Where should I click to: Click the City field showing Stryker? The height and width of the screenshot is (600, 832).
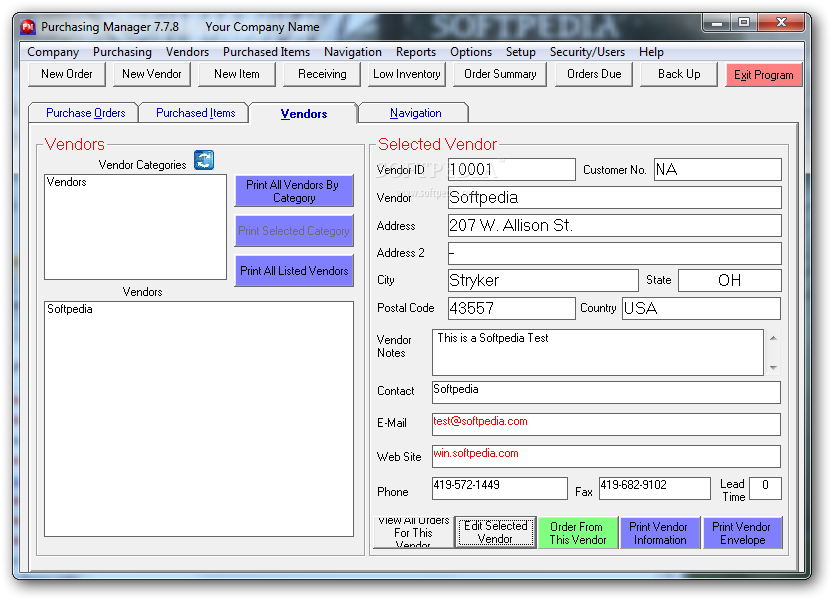543,280
